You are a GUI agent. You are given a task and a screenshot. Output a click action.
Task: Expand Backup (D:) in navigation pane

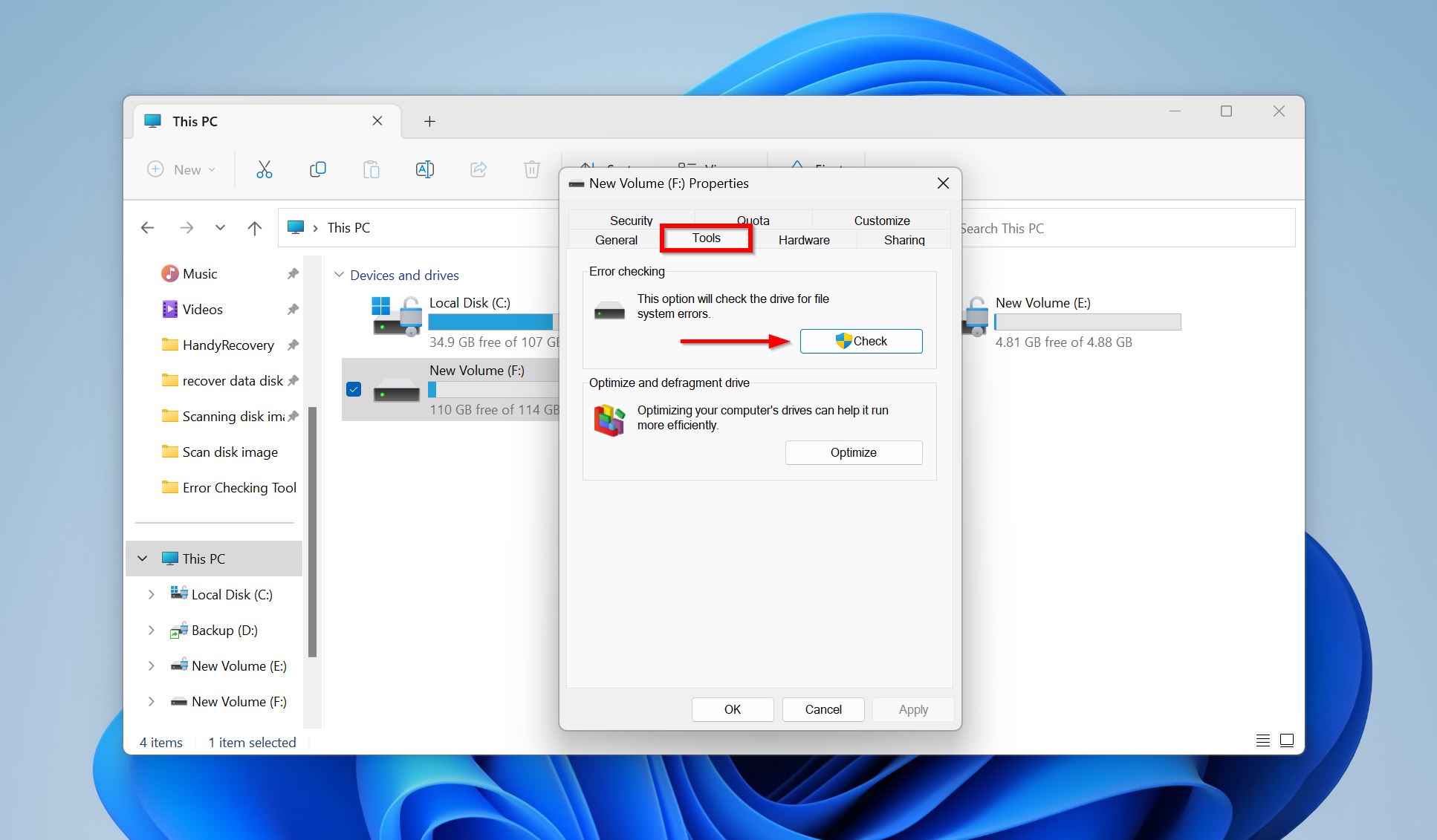tap(152, 631)
